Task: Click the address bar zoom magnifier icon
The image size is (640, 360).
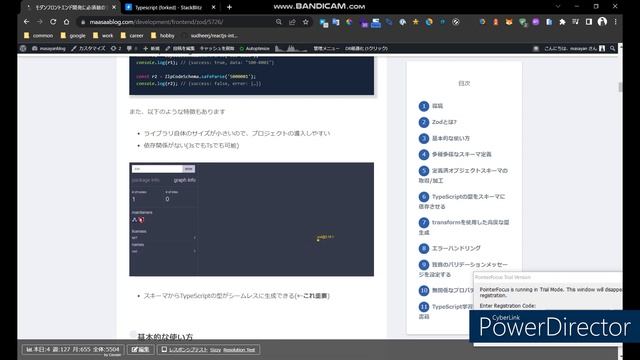Action: pyautogui.click(x=279, y=22)
